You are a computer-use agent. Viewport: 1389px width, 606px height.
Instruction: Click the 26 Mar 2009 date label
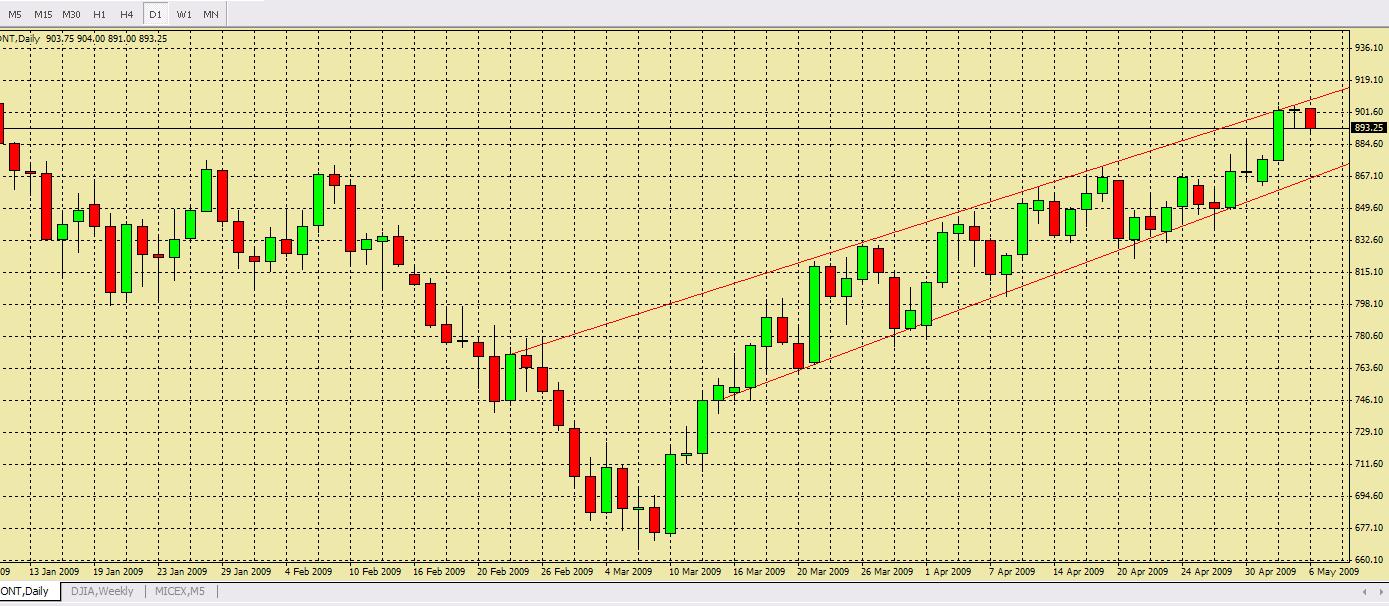pos(886,572)
